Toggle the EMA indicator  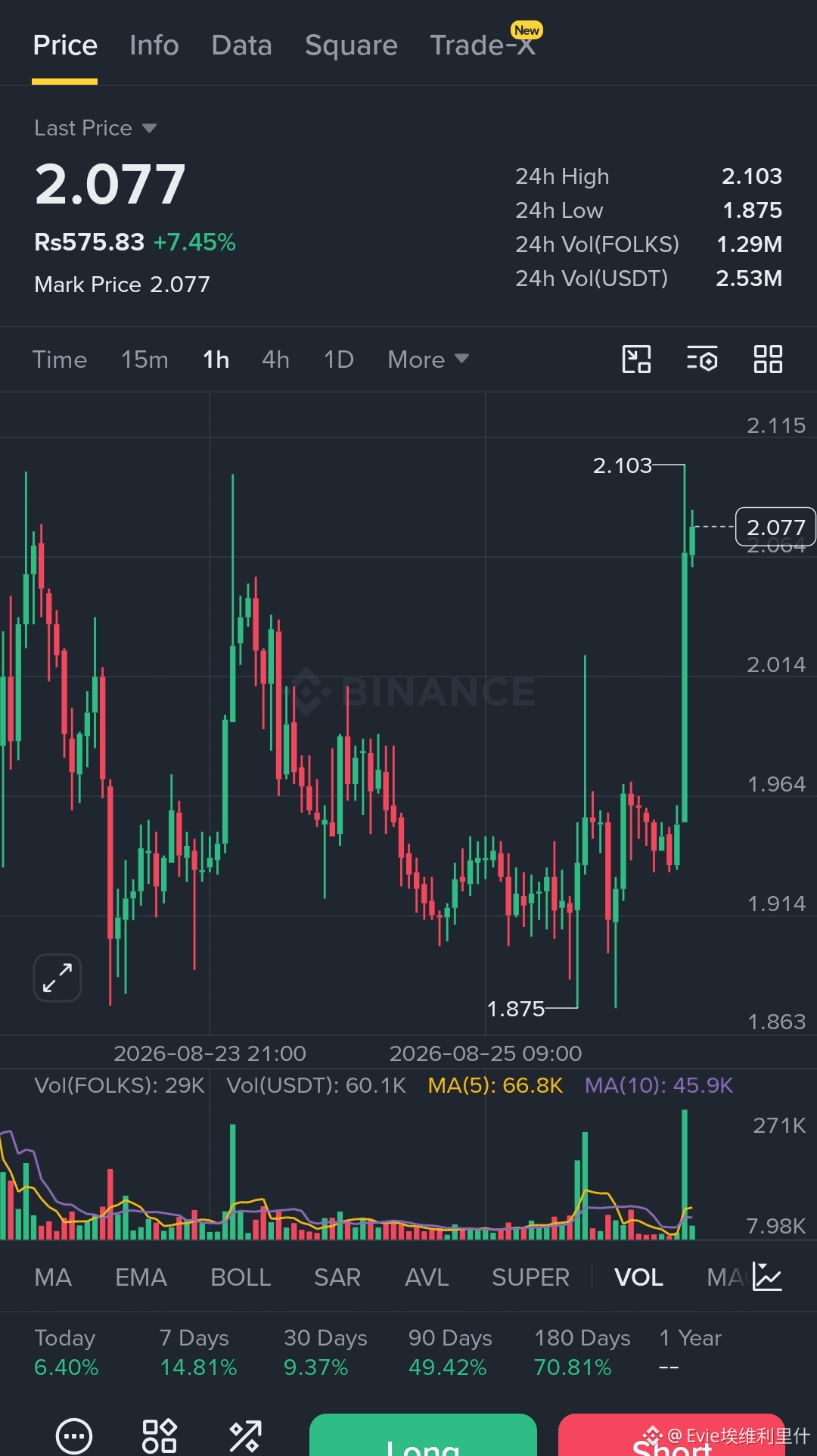tap(141, 1277)
